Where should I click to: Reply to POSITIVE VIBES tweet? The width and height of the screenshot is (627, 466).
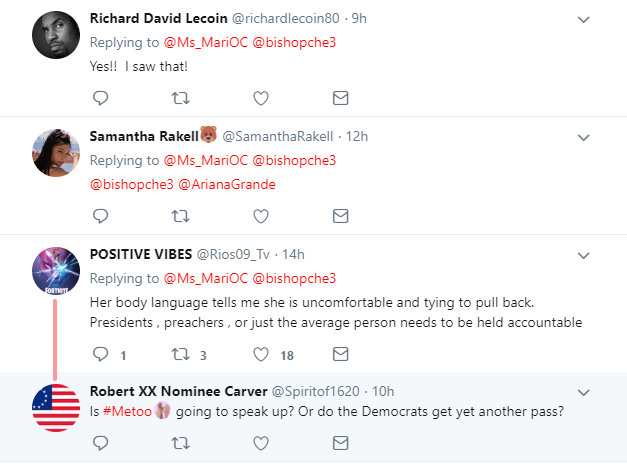click(100, 353)
